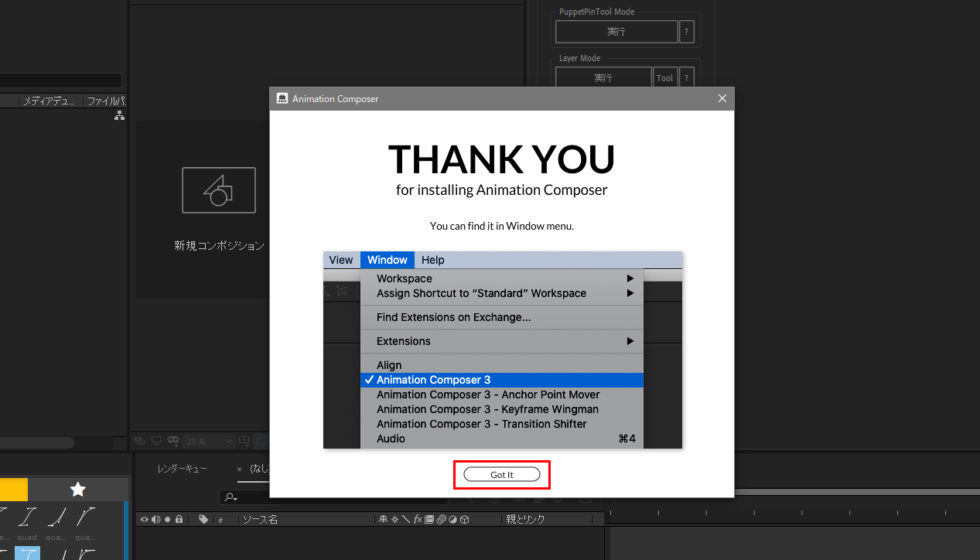Click the motion blur switch icon
Image resolution: width=980 pixels, height=560 pixels.
click(x=441, y=519)
